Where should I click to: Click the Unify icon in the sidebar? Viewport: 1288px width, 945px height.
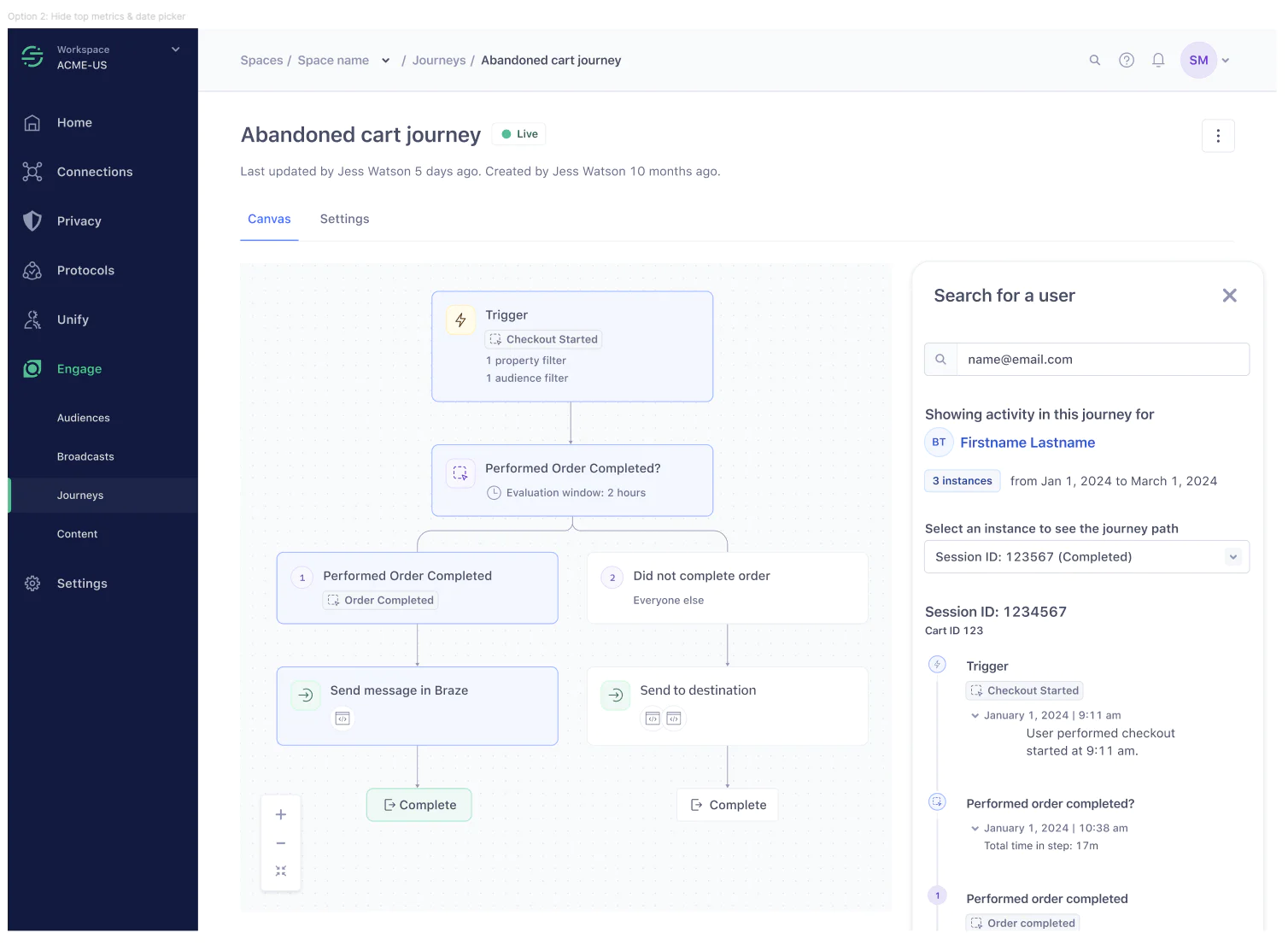coord(32,320)
